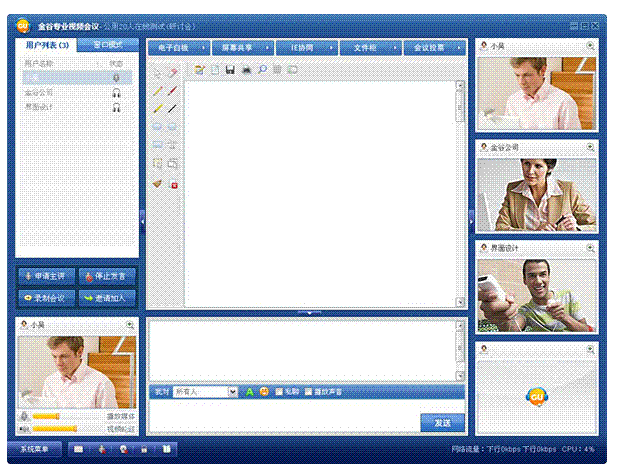Click the magnifier zoom icon in whiteboard toolbar
The height and width of the screenshot is (473, 624).
[x=262, y=70]
